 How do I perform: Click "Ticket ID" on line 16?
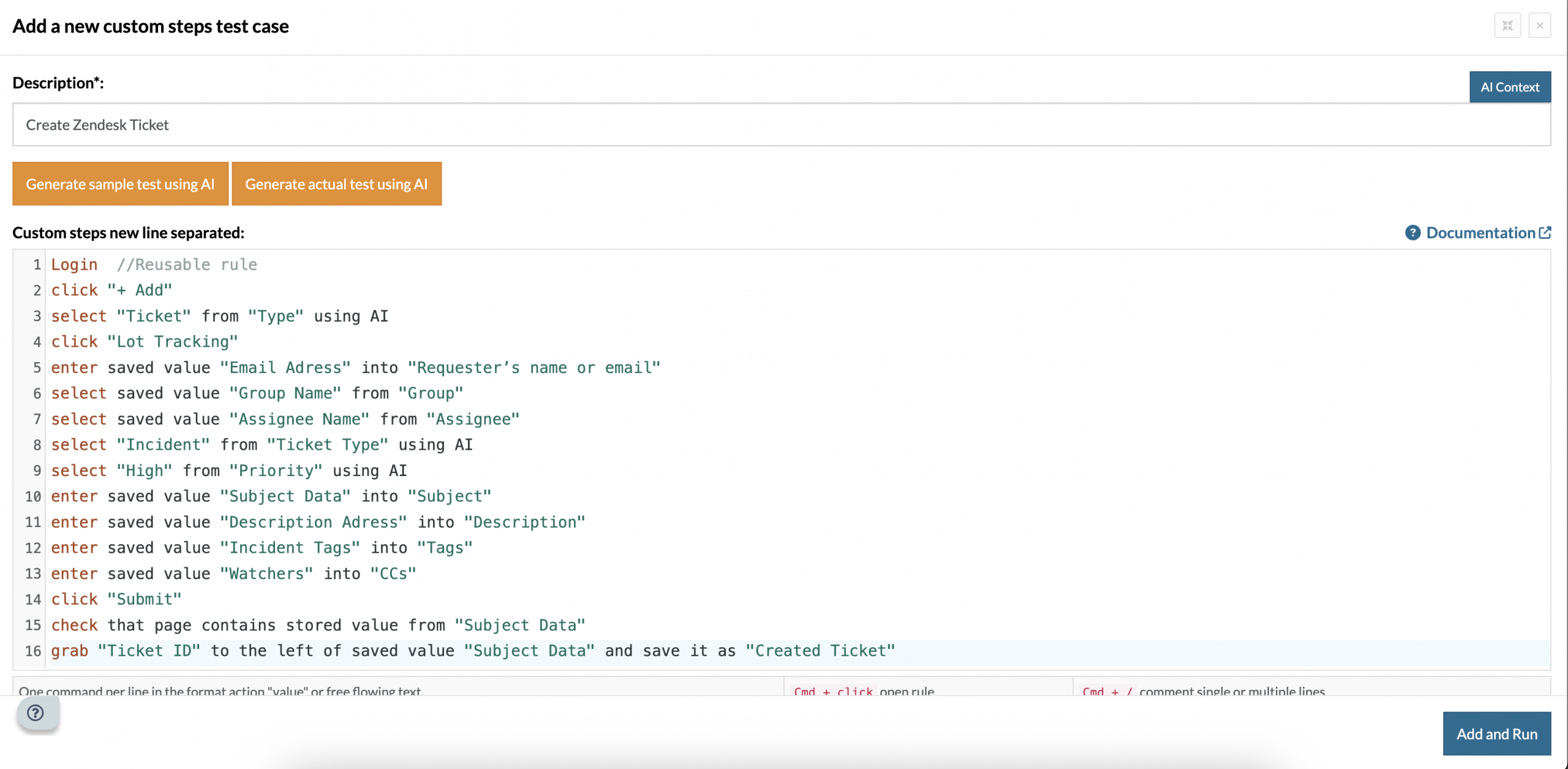pos(149,651)
